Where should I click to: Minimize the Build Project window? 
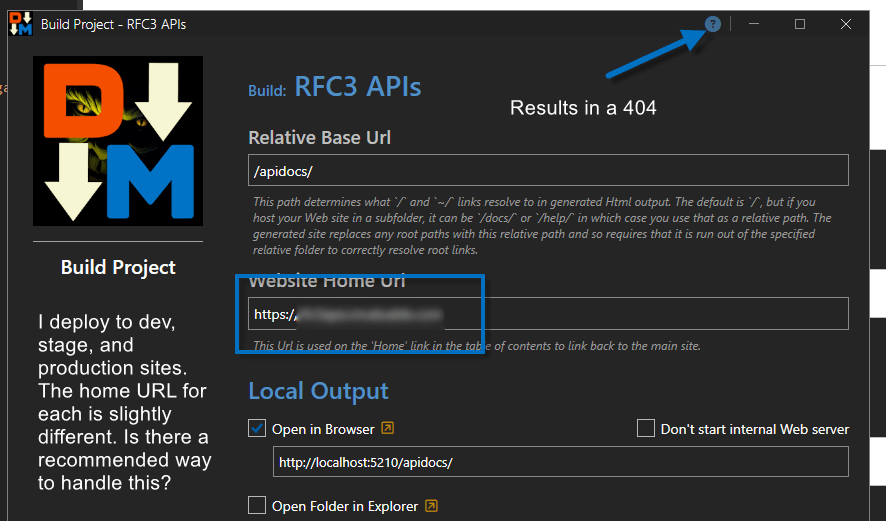[755, 24]
